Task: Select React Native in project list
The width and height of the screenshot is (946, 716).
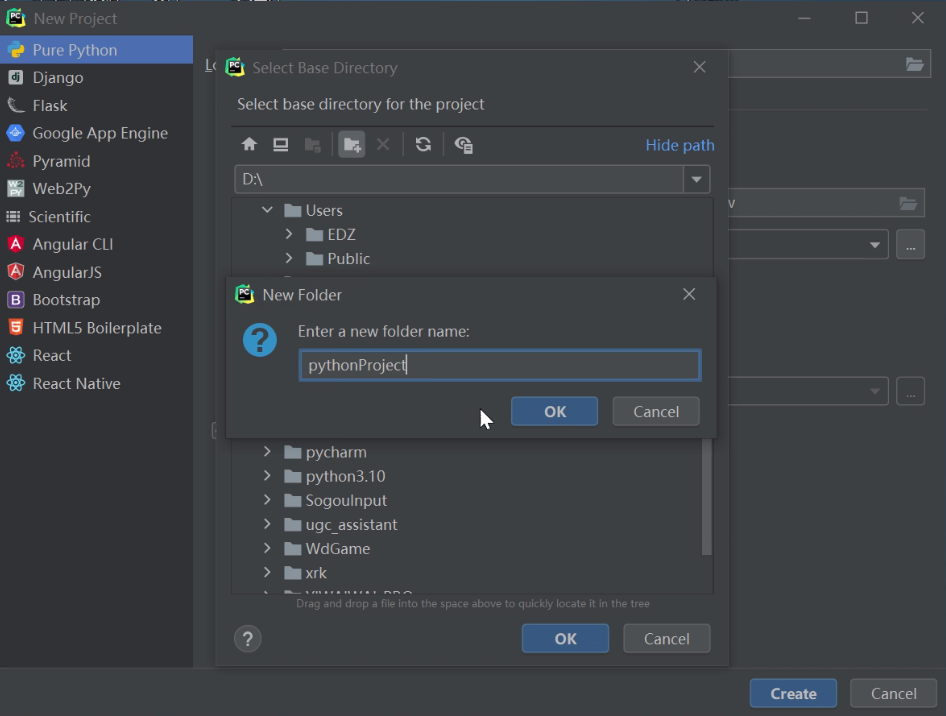Action: 76,383
